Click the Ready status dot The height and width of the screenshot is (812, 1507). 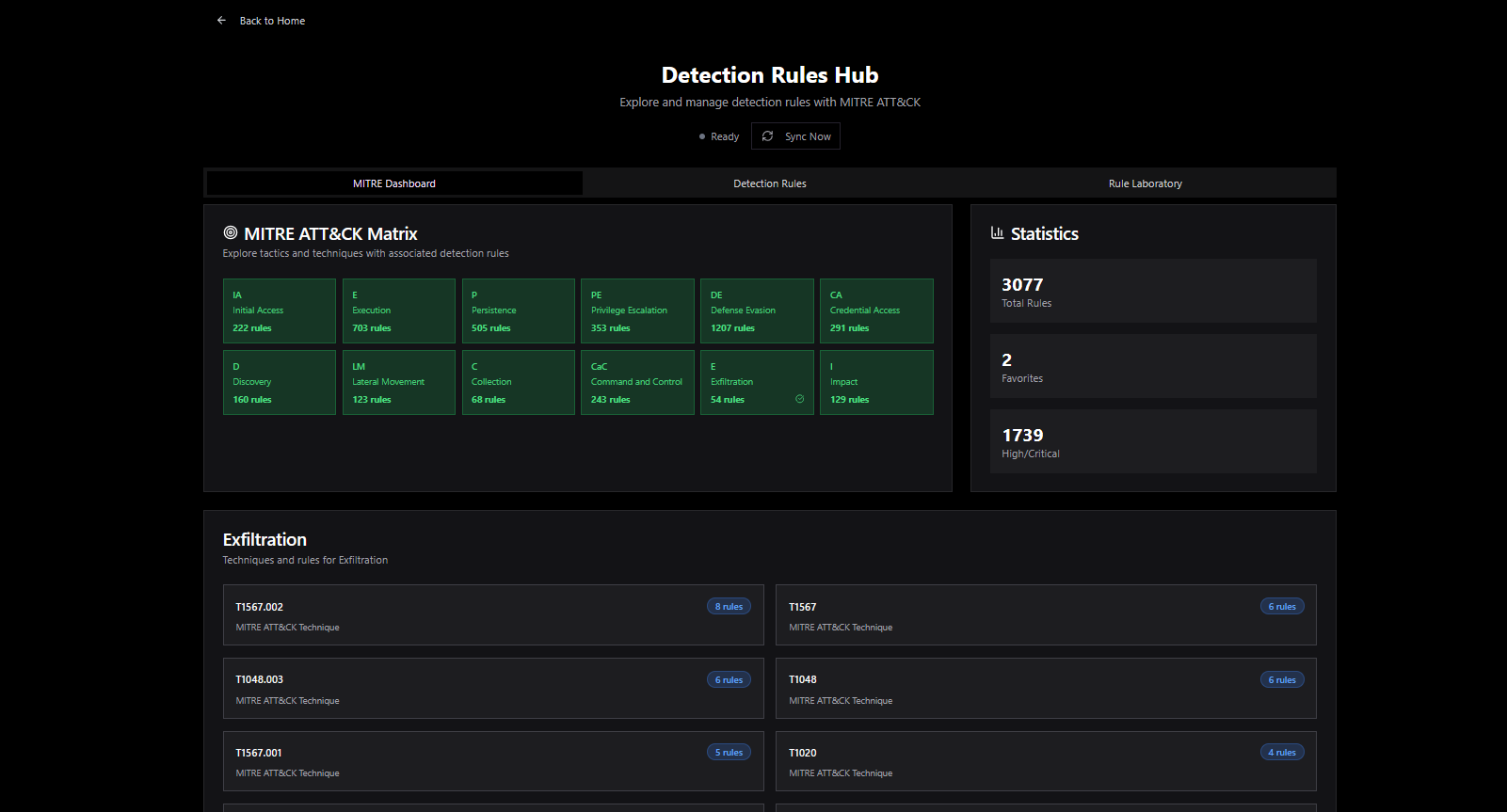pyautogui.click(x=702, y=137)
